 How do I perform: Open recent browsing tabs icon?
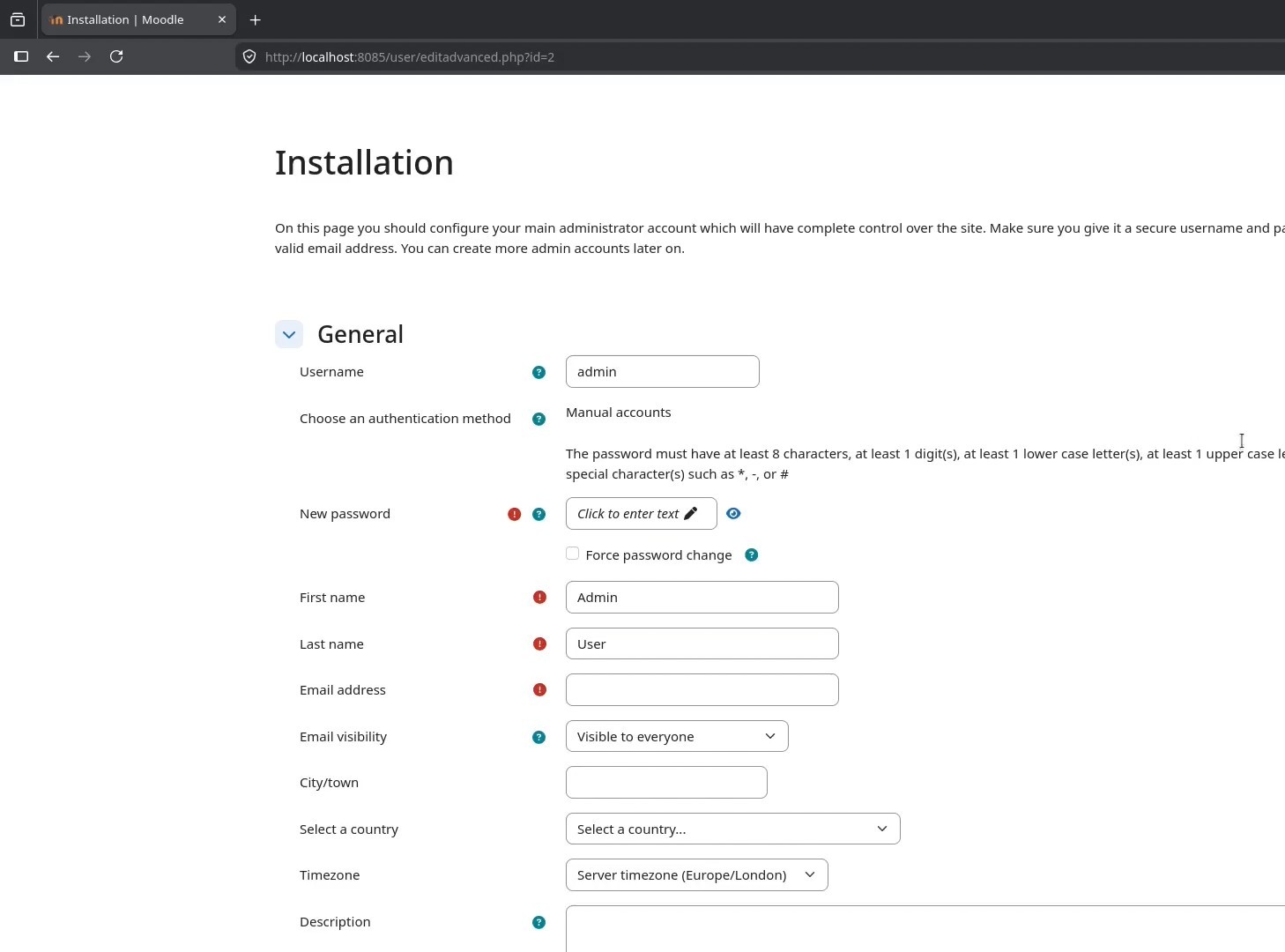(18, 19)
